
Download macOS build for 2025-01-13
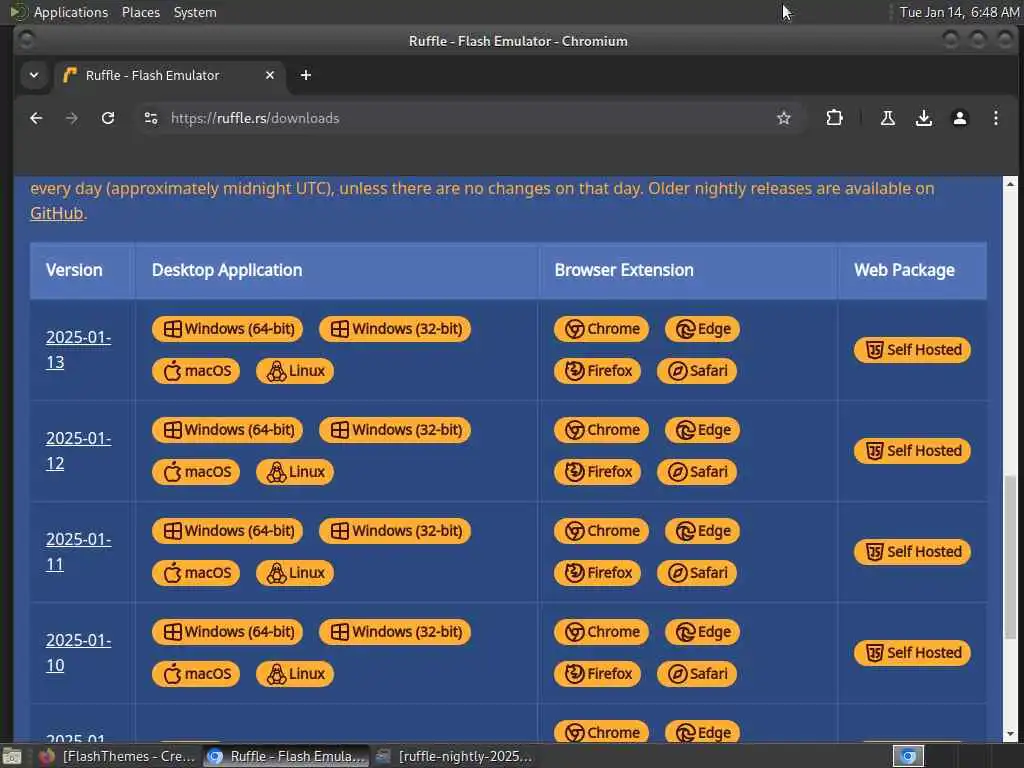coord(196,371)
